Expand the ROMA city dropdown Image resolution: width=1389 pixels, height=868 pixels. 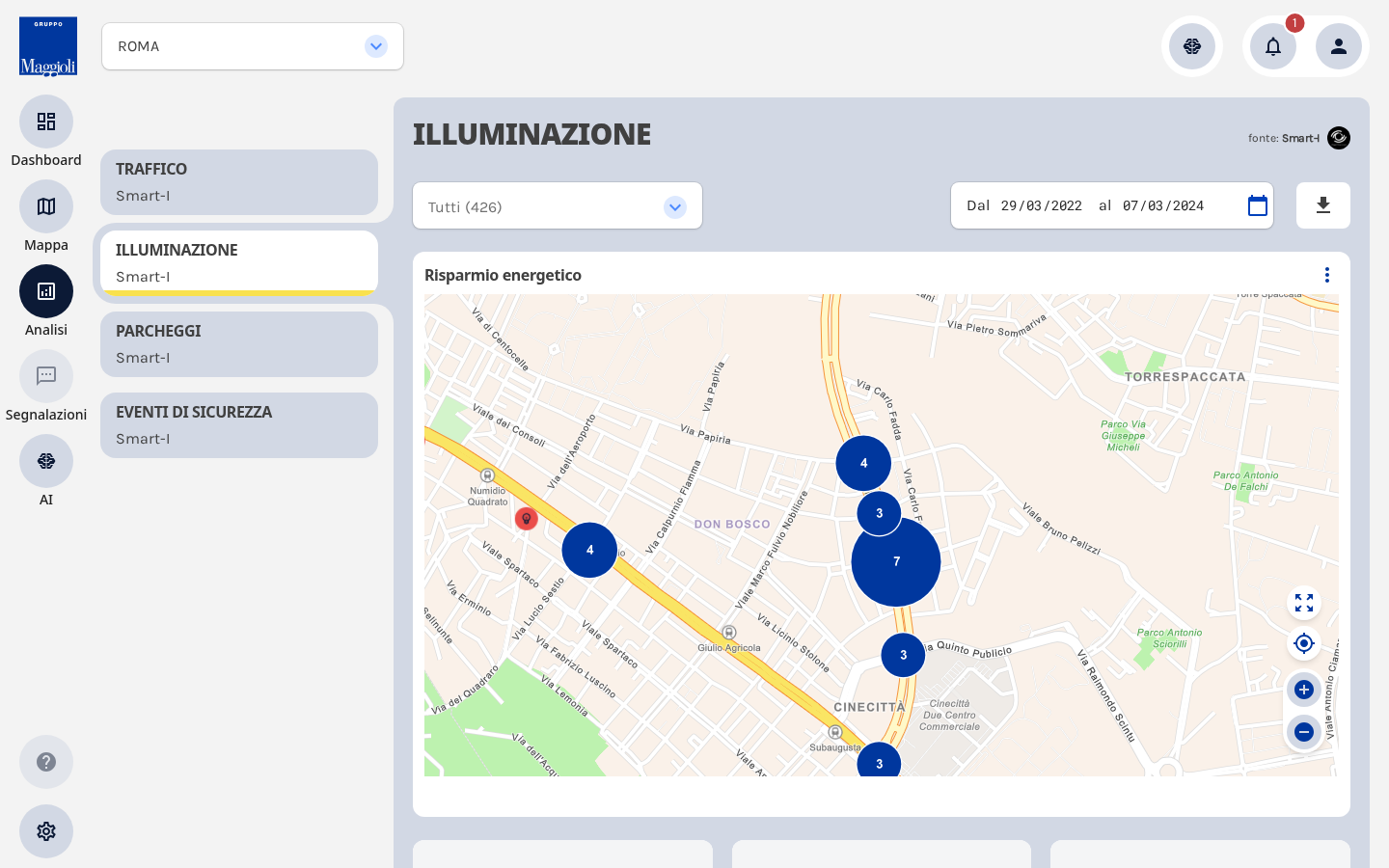coord(253,46)
